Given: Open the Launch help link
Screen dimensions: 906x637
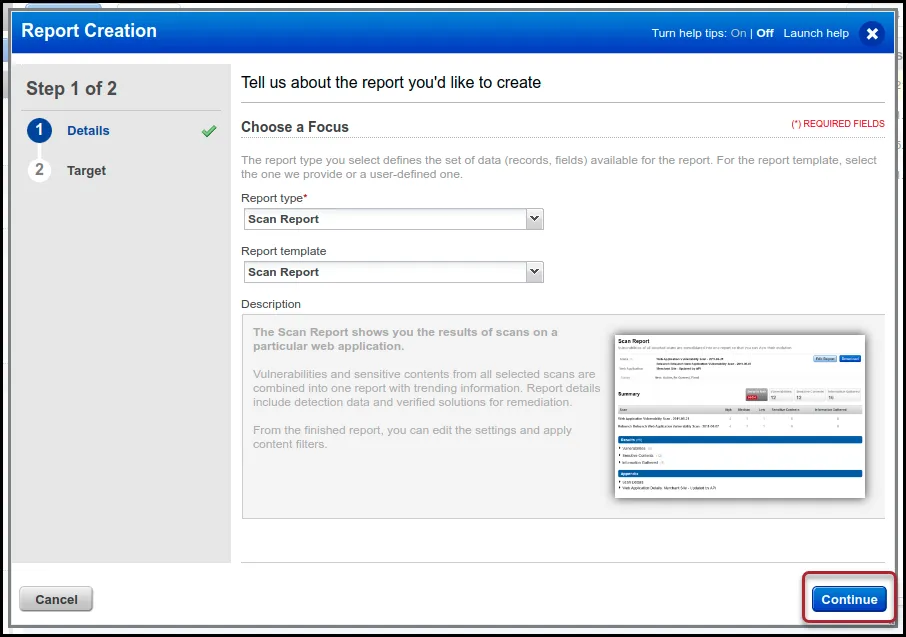Looking at the screenshot, I should (x=816, y=34).
